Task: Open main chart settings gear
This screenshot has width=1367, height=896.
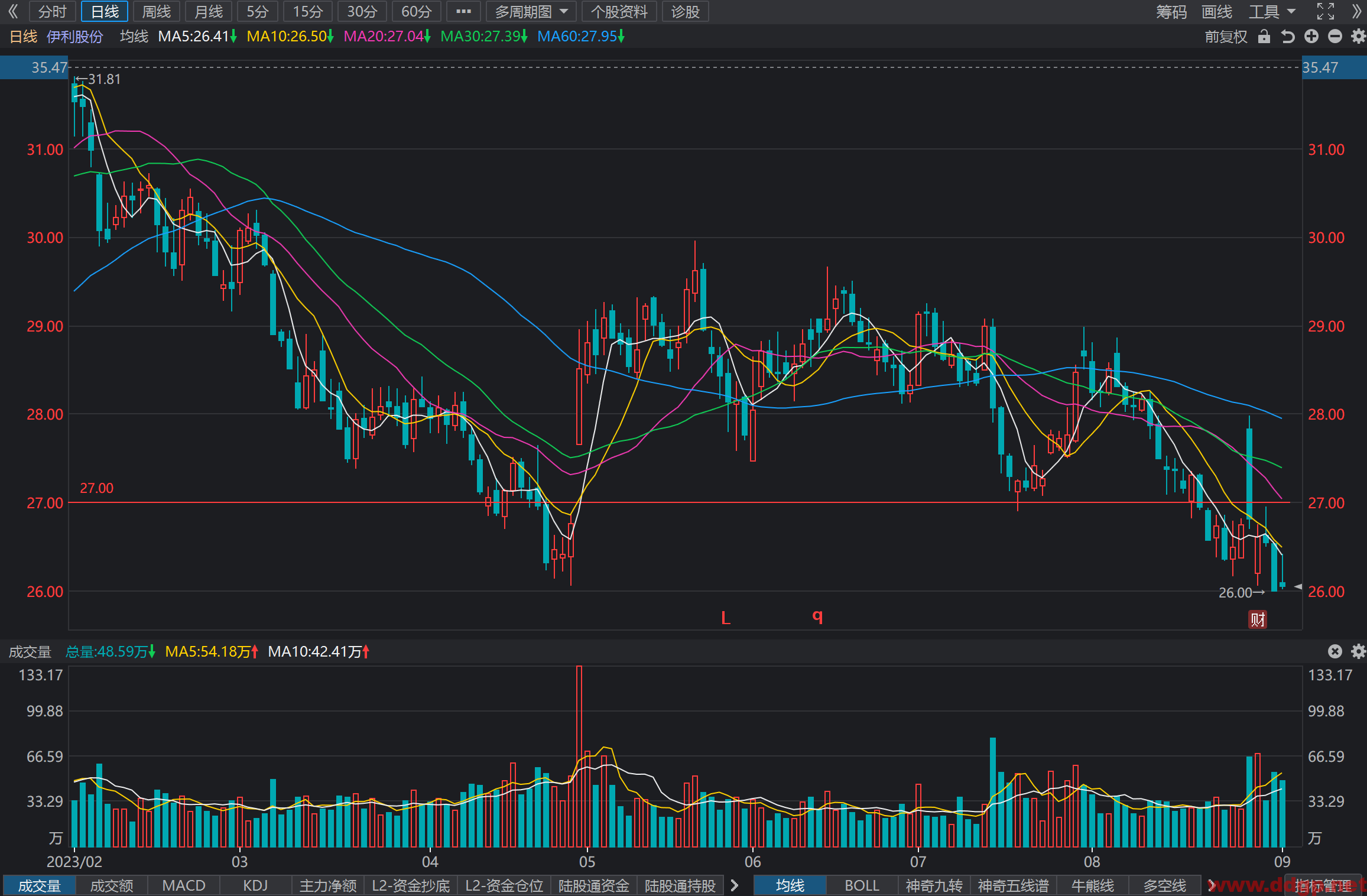Action: pos(1358,37)
